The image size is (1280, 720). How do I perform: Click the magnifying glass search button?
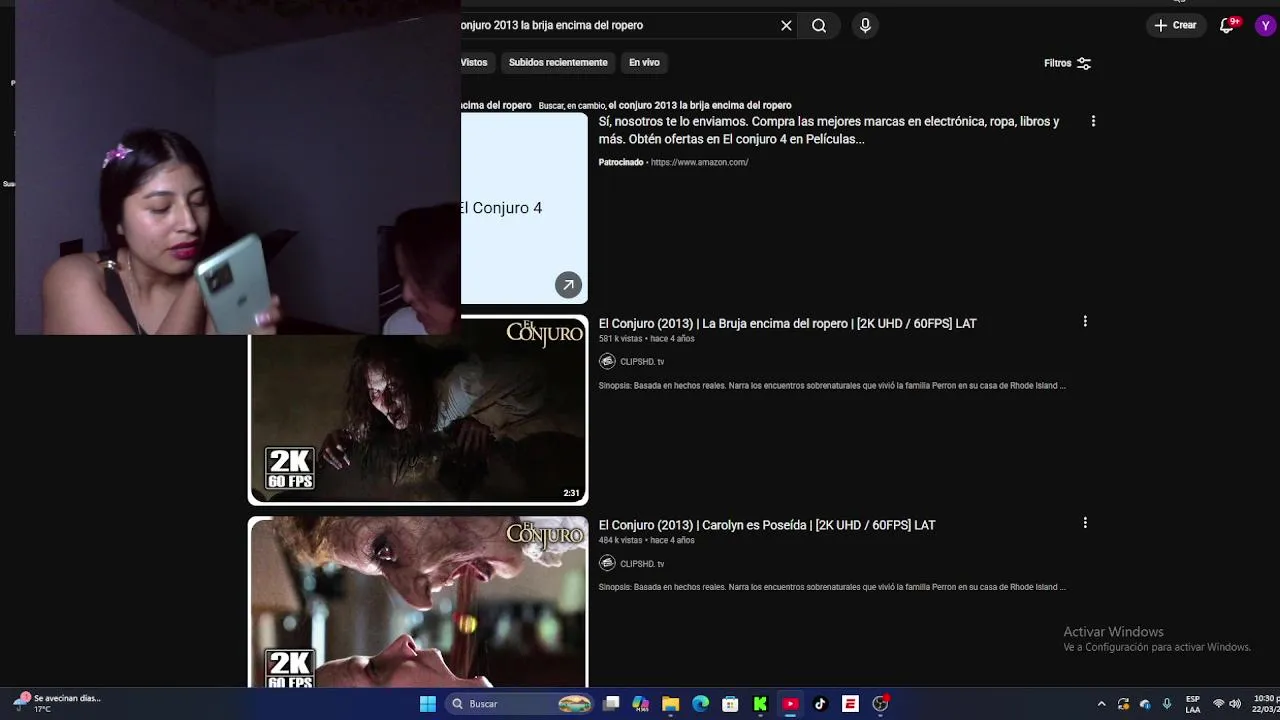click(x=819, y=26)
